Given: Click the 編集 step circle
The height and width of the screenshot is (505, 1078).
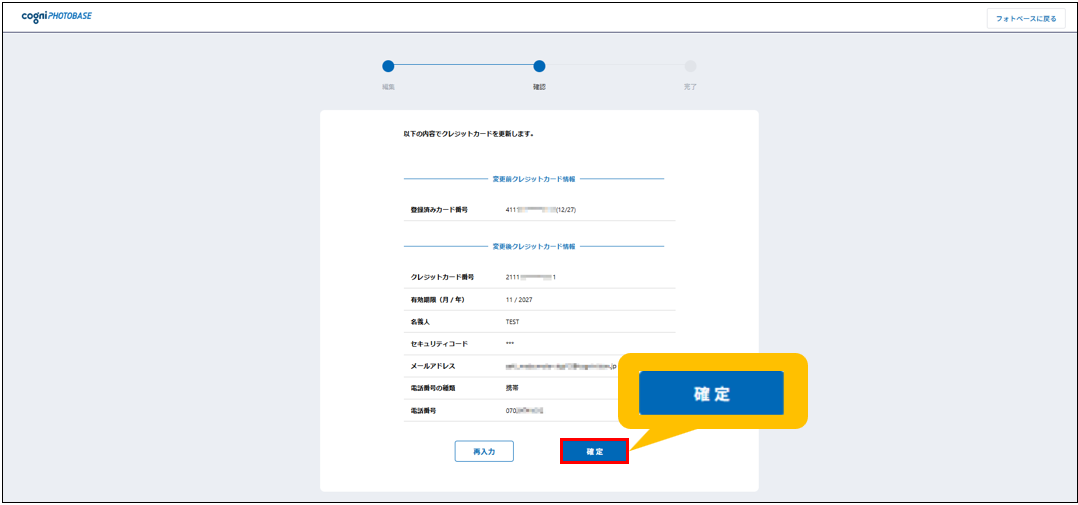Looking at the screenshot, I should pos(388,67).
